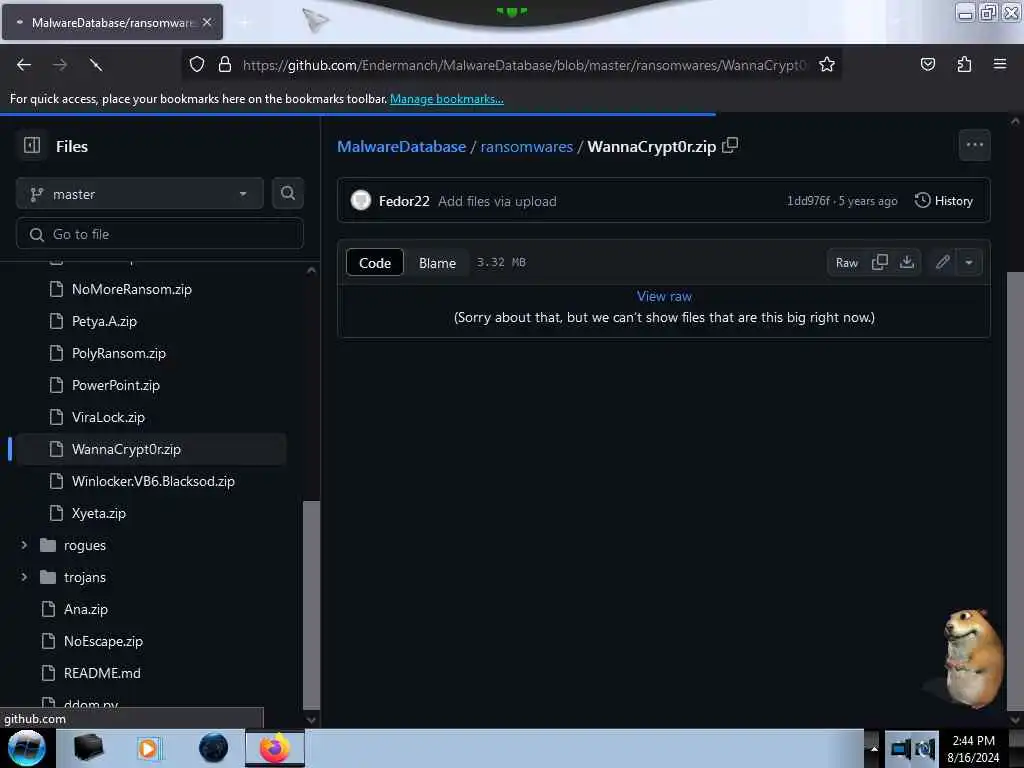Screen dimensions: 1024x768
Task: Open the ransomwares breadcrumb link
Action: tap(526, 146)
